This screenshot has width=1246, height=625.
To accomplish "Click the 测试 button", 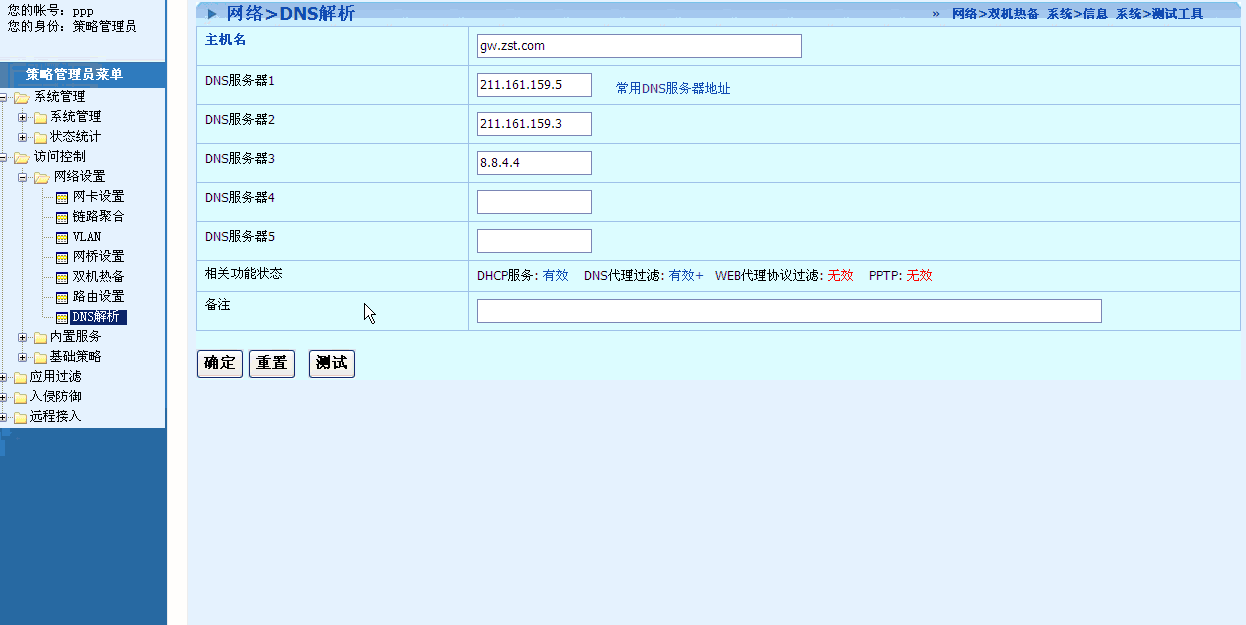I will tap(331, 363).
